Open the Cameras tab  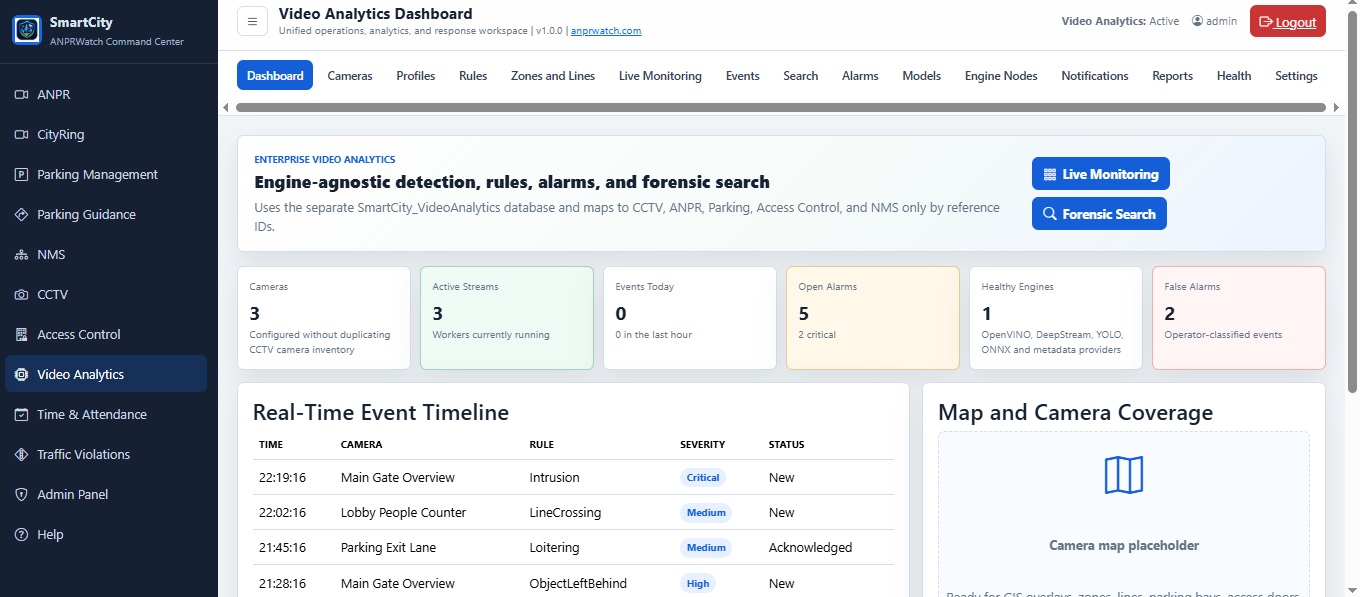[x=350, y=76]
